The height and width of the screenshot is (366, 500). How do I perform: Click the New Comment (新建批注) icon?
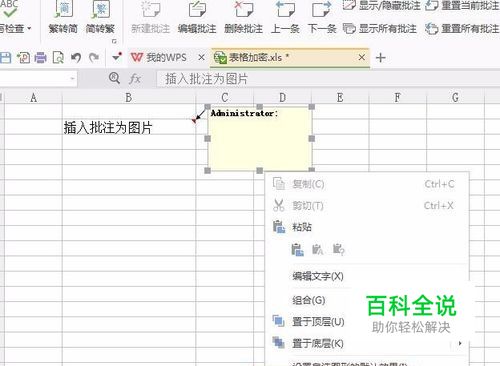point(151,9)
